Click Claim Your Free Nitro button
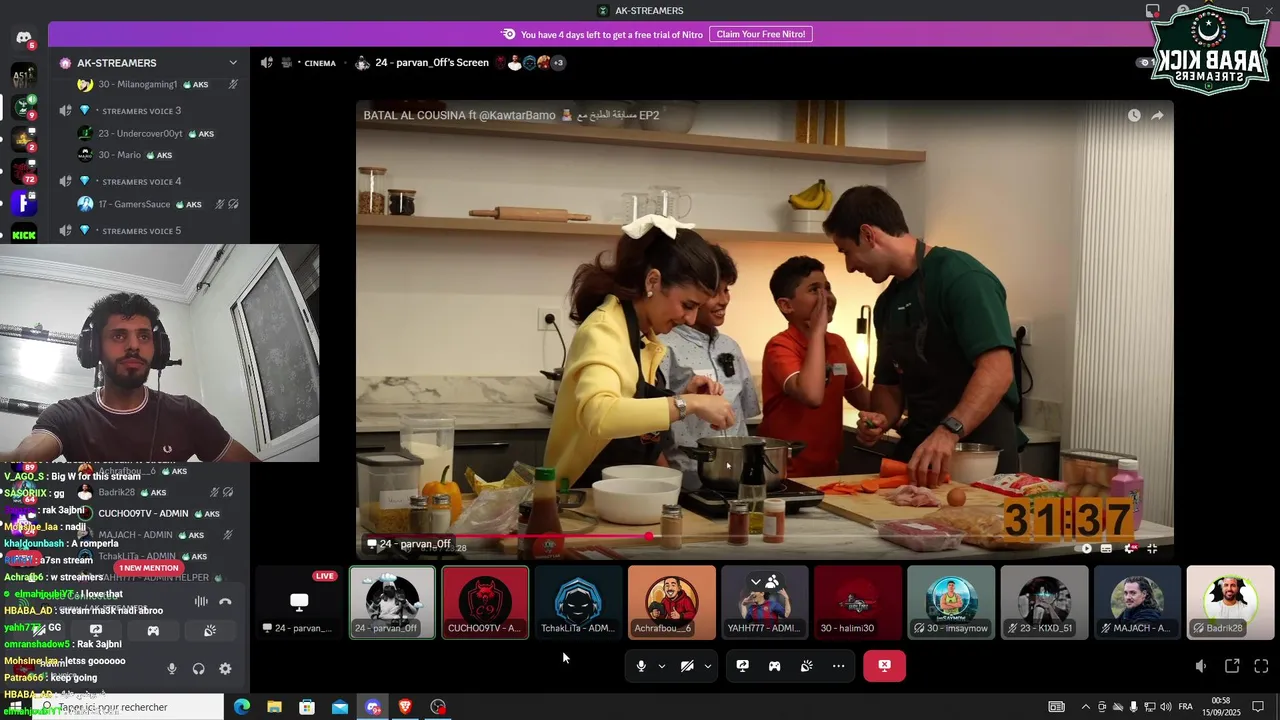1280x720 pixels. click(x=761, y=34)
